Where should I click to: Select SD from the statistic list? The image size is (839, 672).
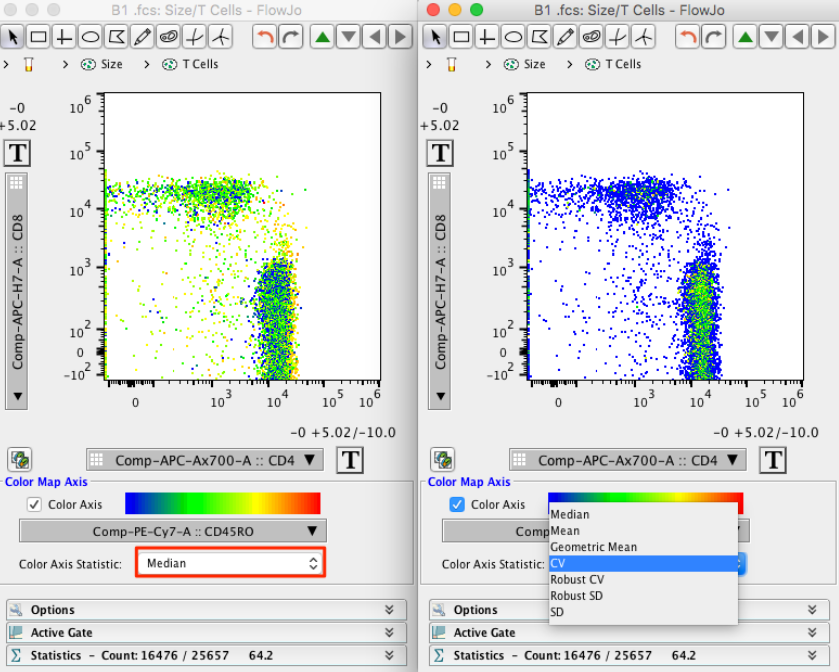644,612
